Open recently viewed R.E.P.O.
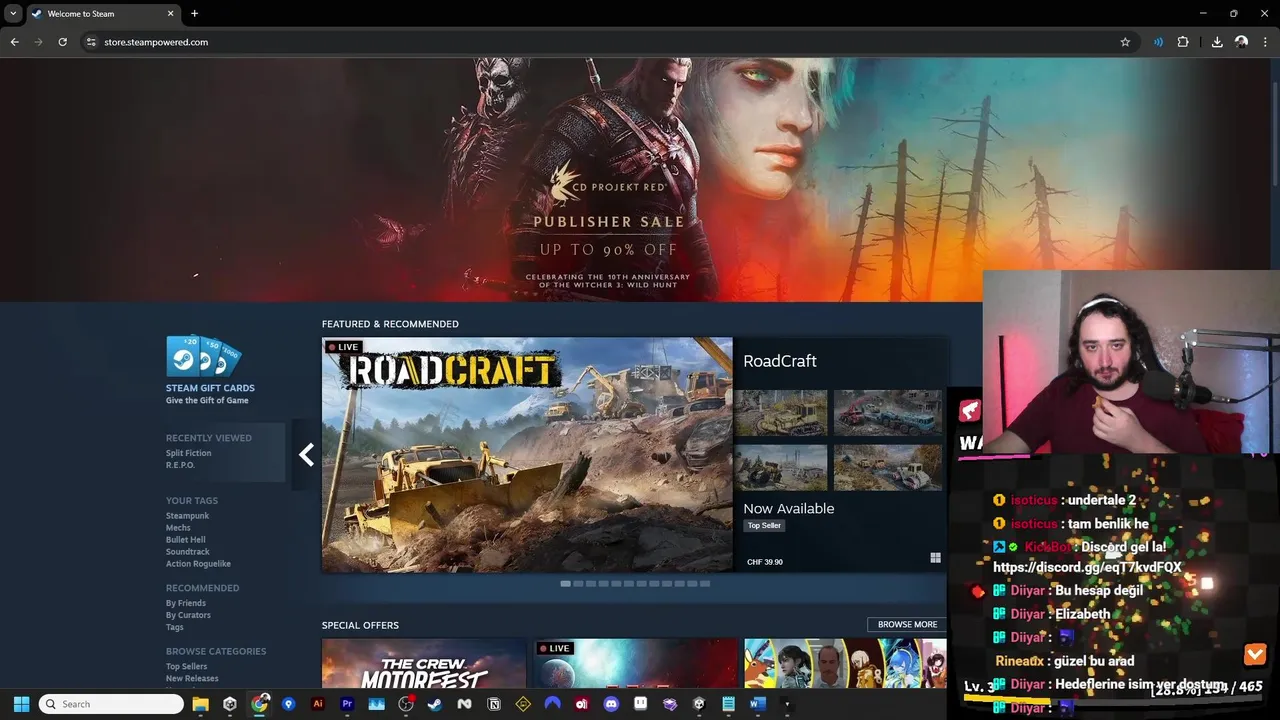Viewport: 1280px width, 720px height. coord(180,465)
